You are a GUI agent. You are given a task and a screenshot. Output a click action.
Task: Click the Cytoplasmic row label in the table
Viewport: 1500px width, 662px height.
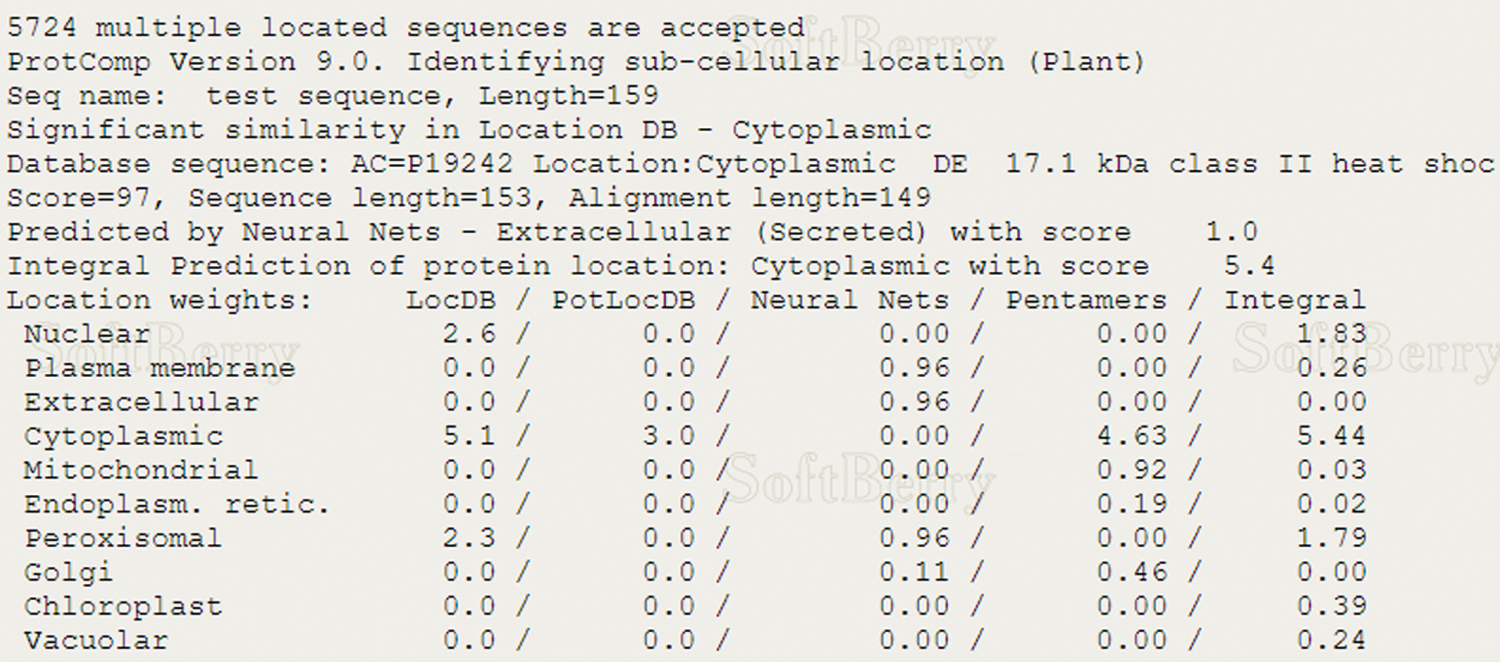point(123,436)
